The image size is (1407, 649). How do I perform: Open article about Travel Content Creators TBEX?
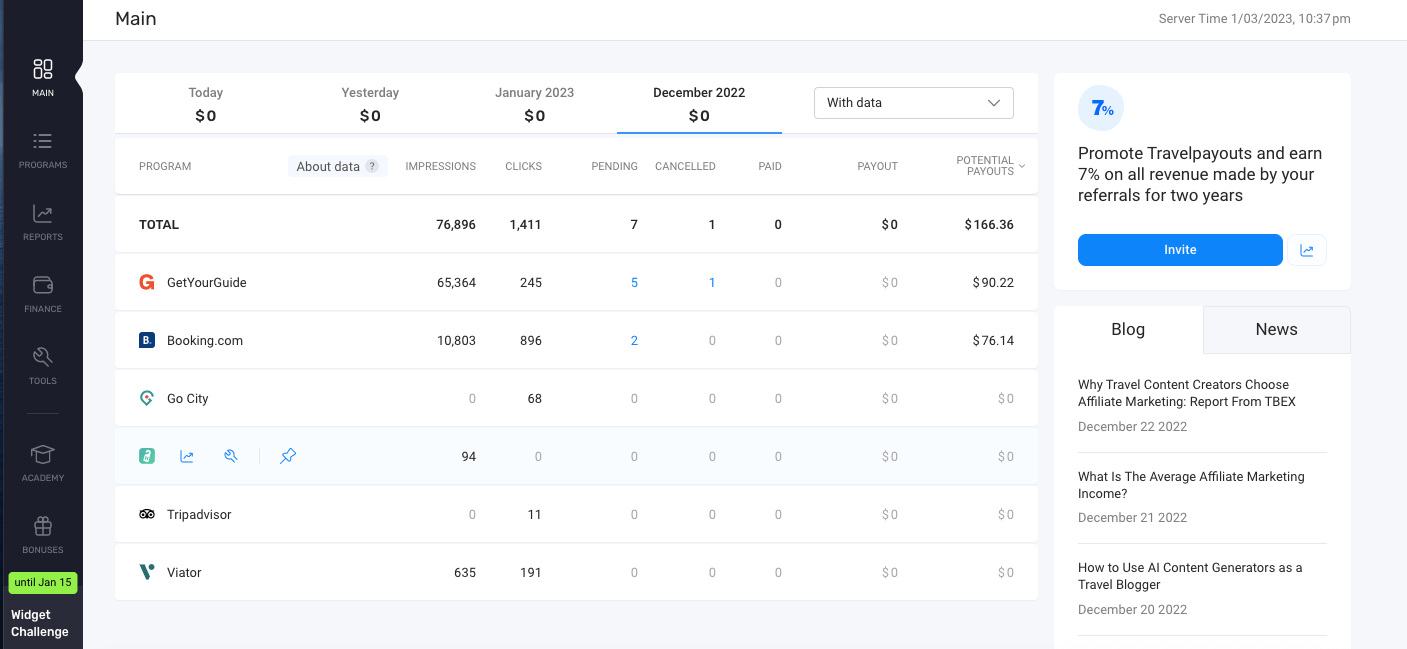coord(1187,393)
